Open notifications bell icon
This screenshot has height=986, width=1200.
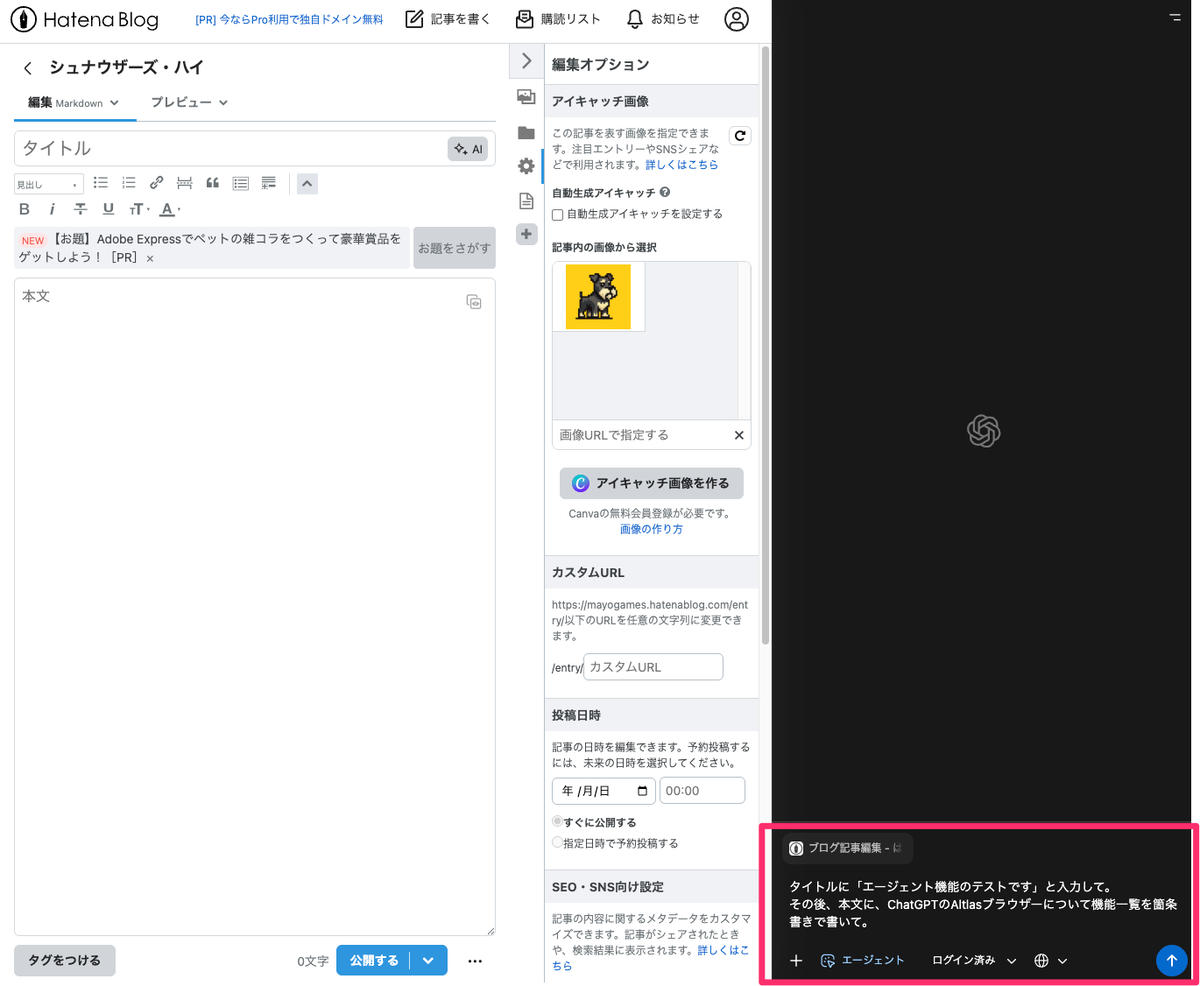635,19
